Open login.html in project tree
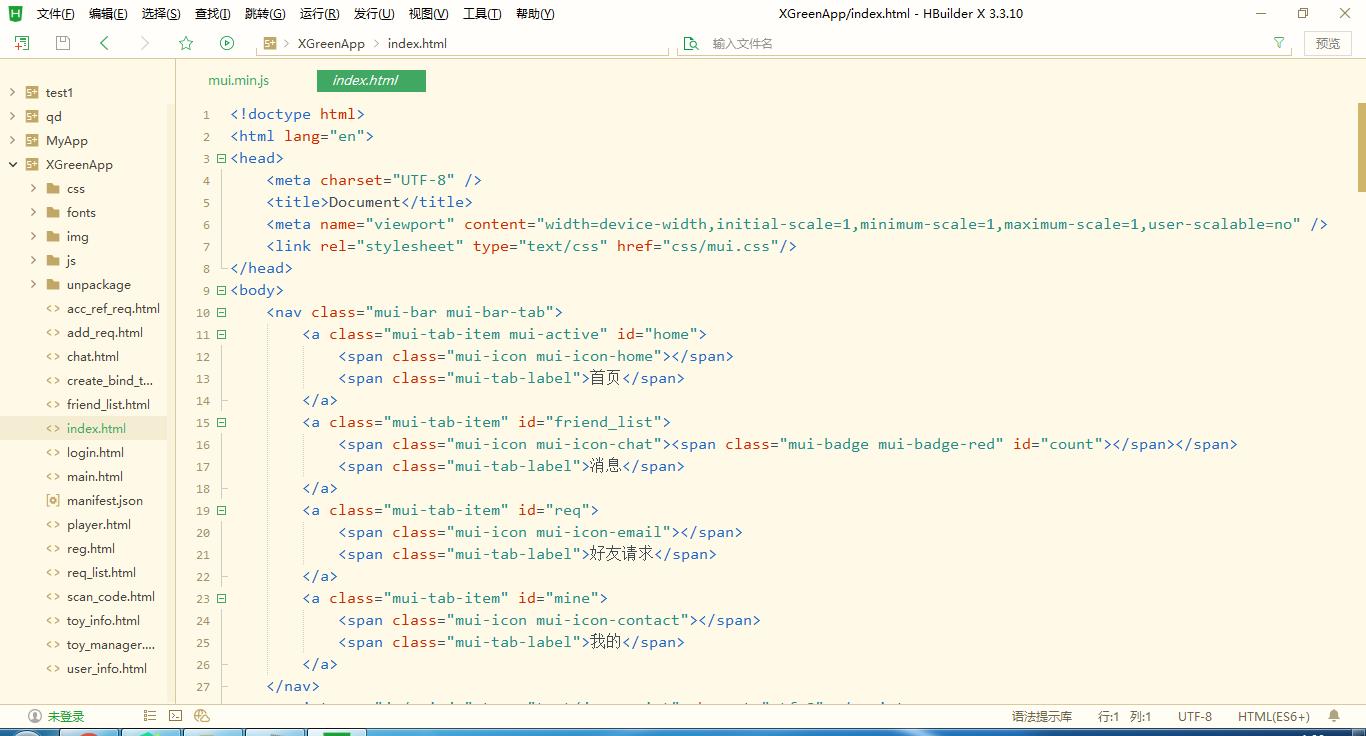The height and width of the screenshot is (736, 1366). click(x=95, y=452)
